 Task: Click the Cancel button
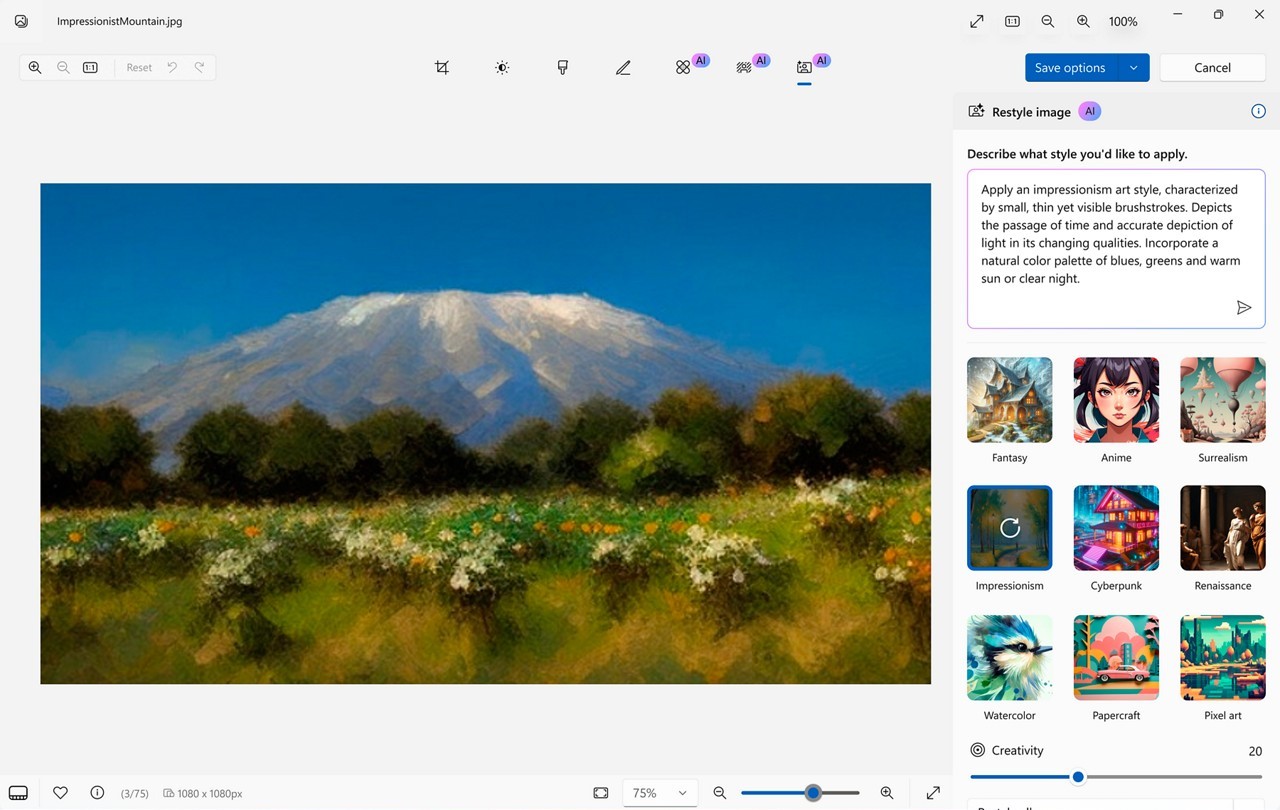click(x=1212, y=68)
